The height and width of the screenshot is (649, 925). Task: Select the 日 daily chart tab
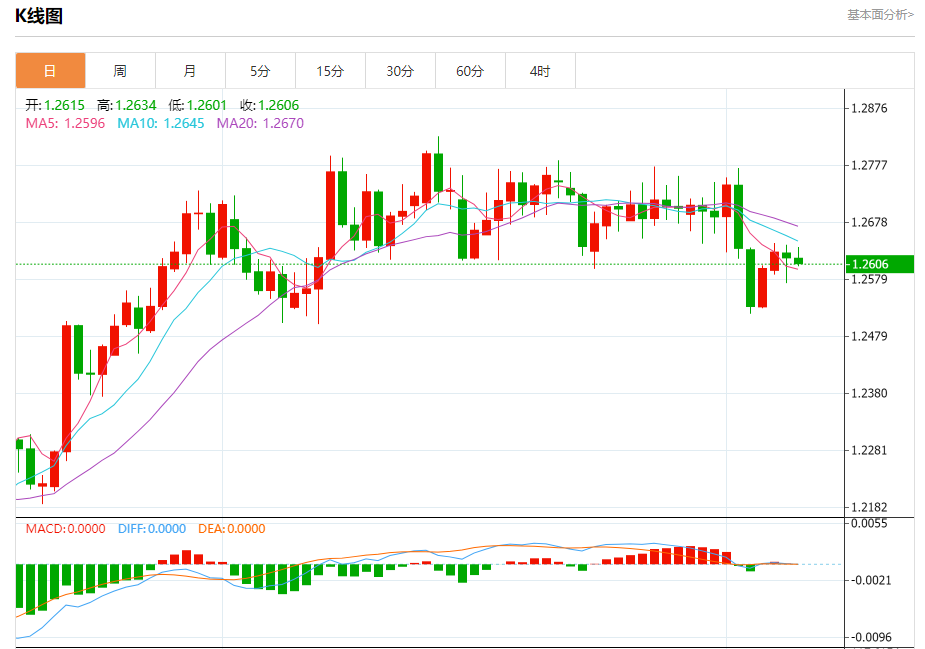pyautogui.click(x=50, y=71)
